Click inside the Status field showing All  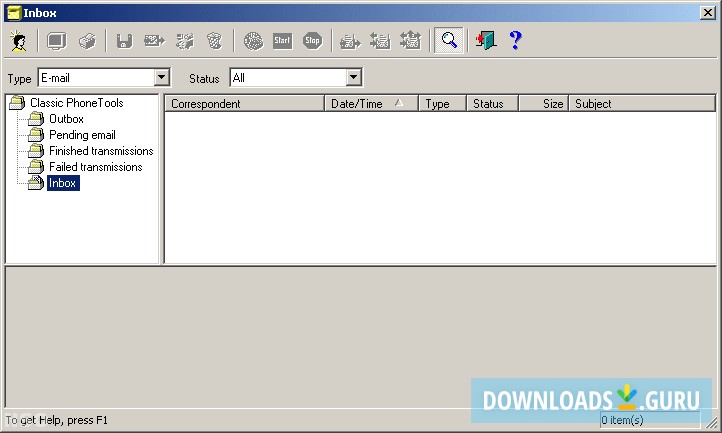click(288, 77)
